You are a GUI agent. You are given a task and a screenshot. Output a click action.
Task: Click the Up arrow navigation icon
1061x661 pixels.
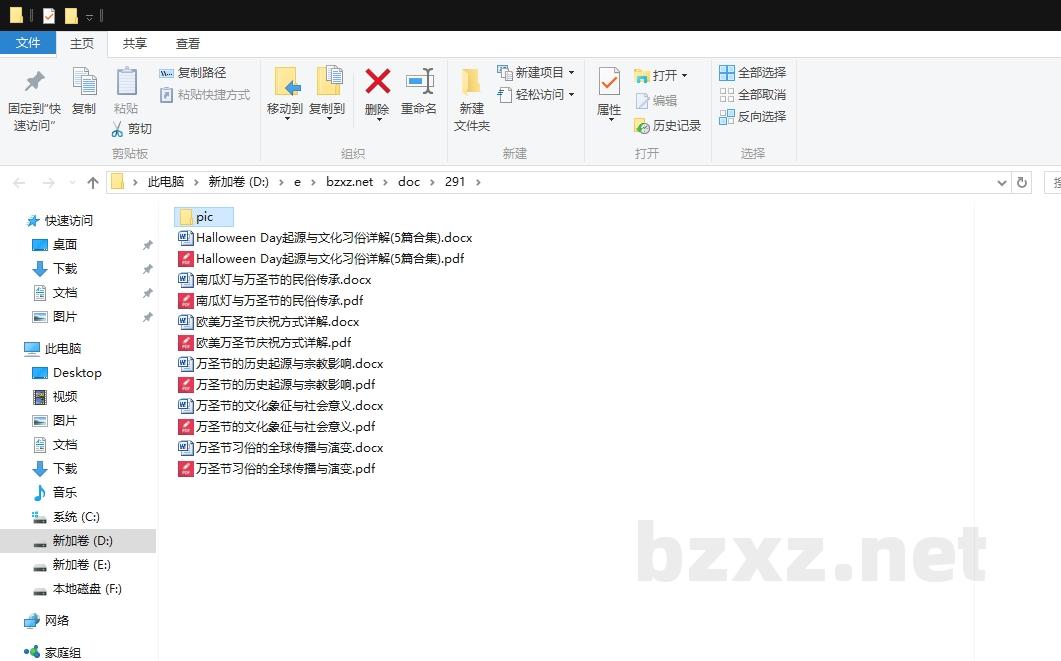coord(93,182)
